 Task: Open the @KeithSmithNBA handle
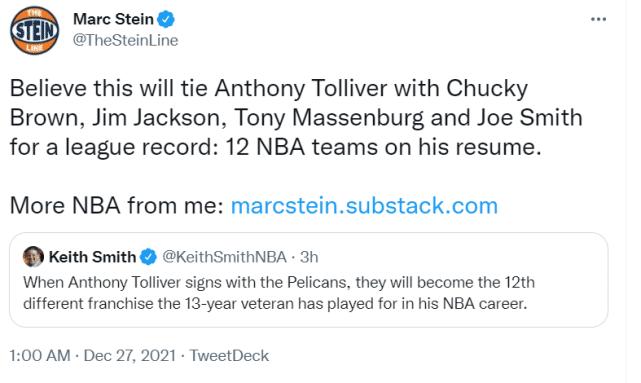[x=224, y=257]
